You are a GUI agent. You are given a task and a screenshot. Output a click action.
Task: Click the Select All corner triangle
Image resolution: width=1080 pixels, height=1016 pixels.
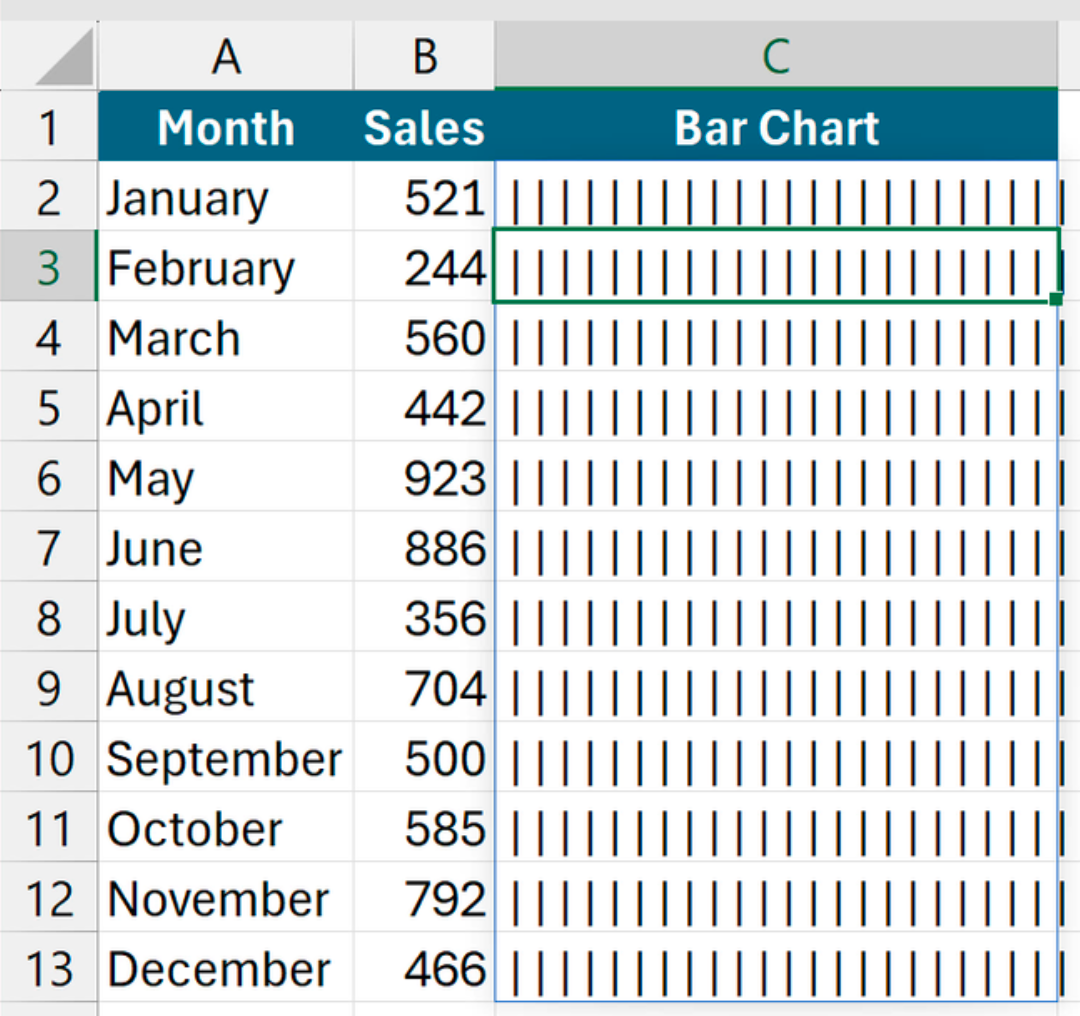pos(64,57)
